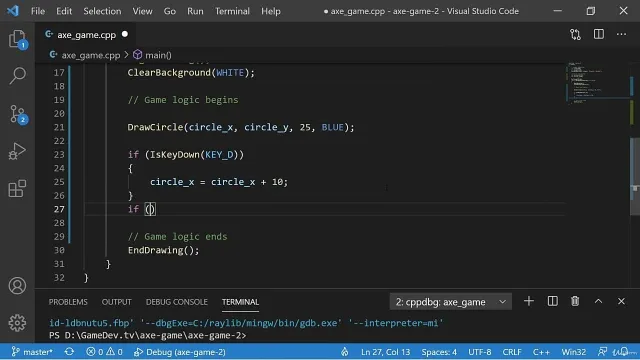Click the Synchronize Changes icon in status bar
This screenshot has width=640, height=360.
[69, 352]
